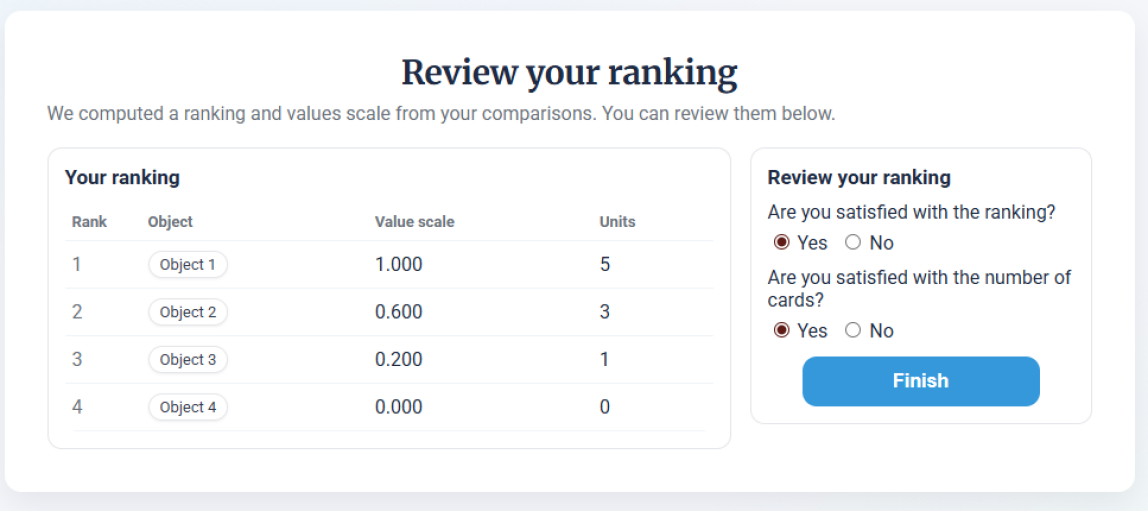
Task: Click the 1.000 value scale cell
Action: [399, 265]
